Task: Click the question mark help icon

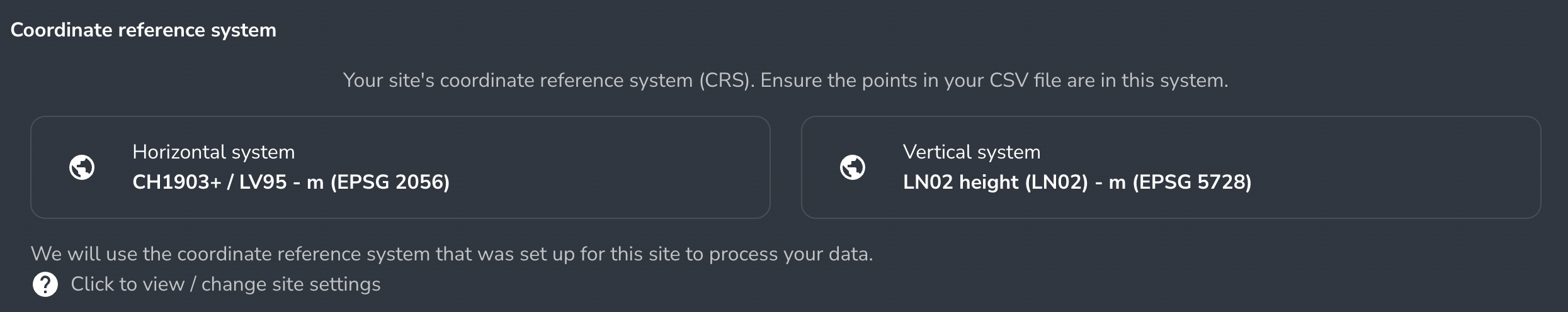Action: [x=45, y=284]
